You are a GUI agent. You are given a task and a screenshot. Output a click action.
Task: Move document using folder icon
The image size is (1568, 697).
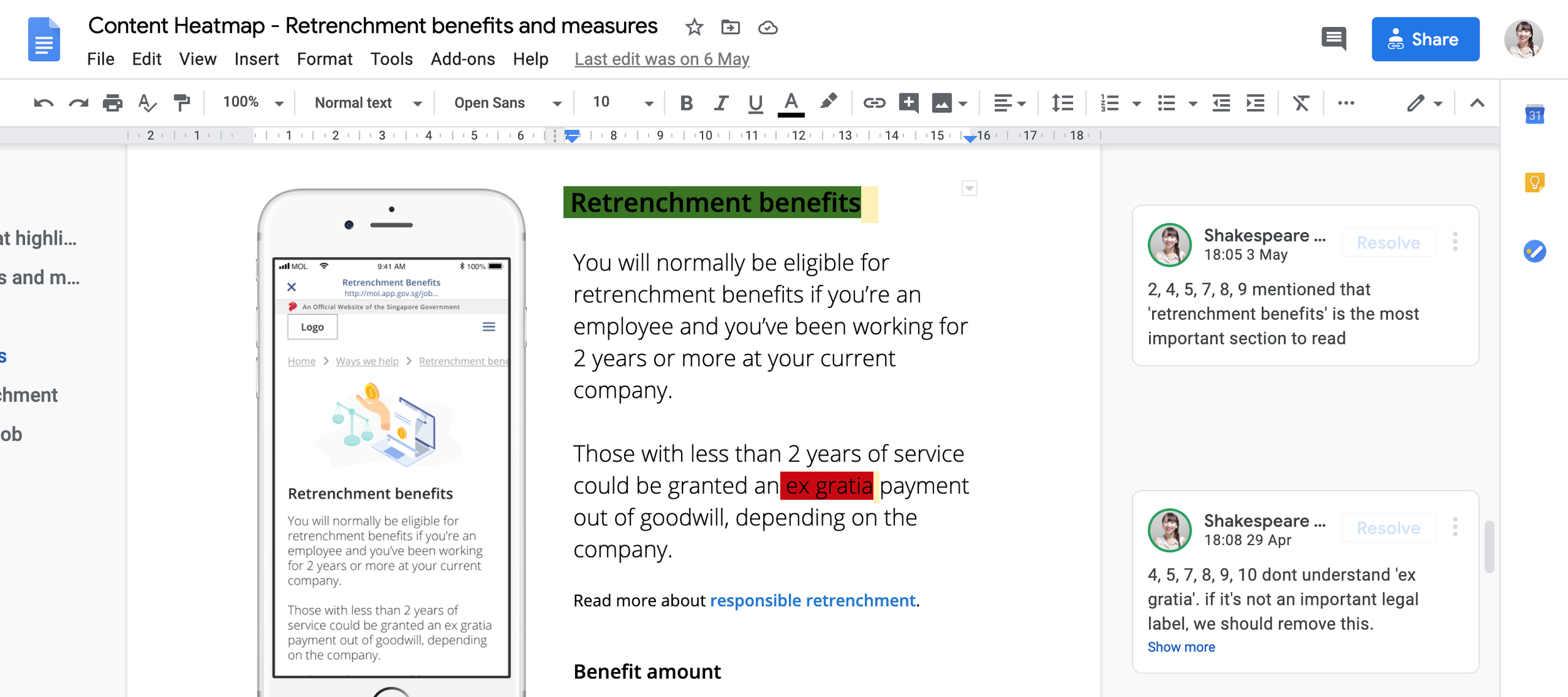click(731, 27)
